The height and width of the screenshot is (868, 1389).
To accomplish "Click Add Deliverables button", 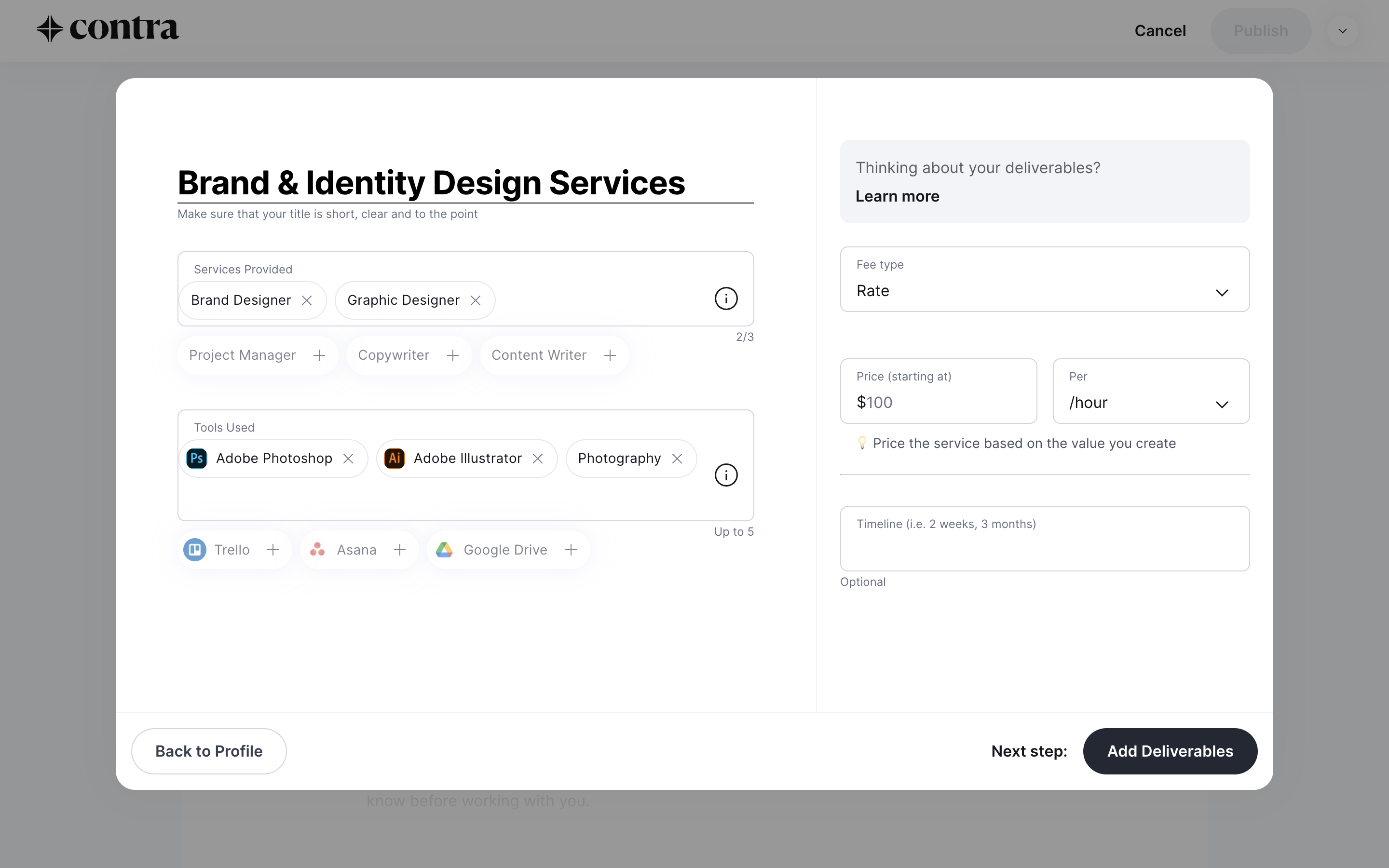I will click(1170, 751).
